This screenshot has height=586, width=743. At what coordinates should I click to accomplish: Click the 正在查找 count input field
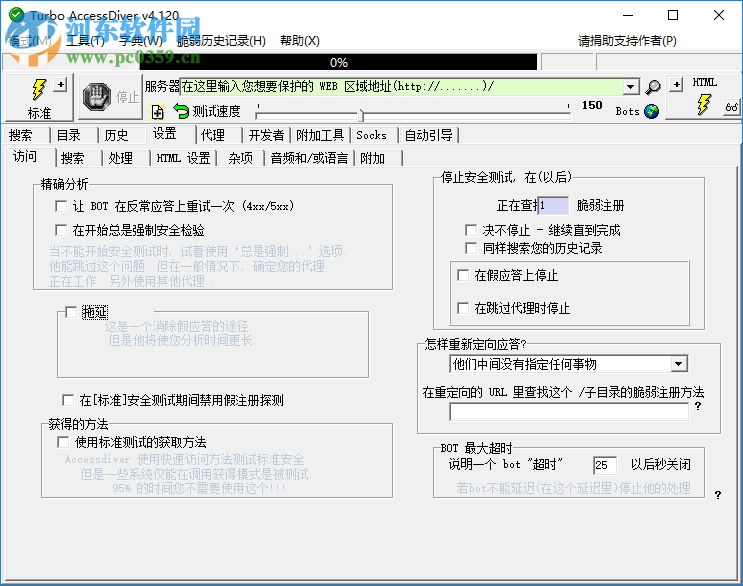point(553,206)
